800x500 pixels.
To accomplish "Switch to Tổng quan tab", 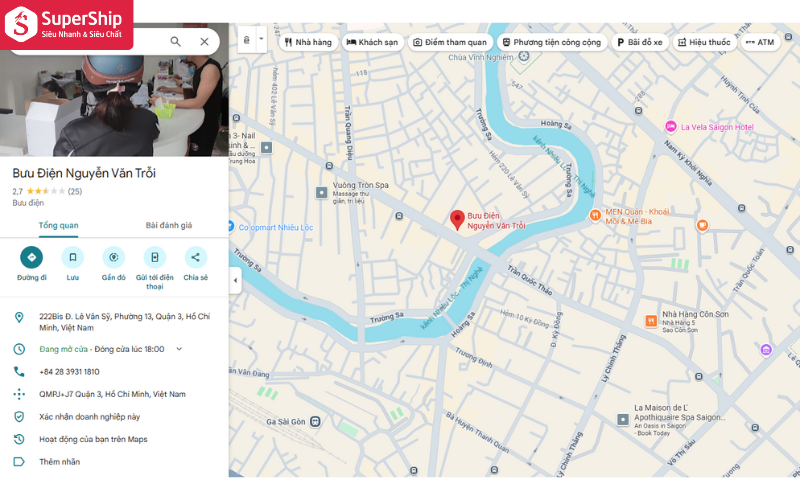I will pos(59,226).
